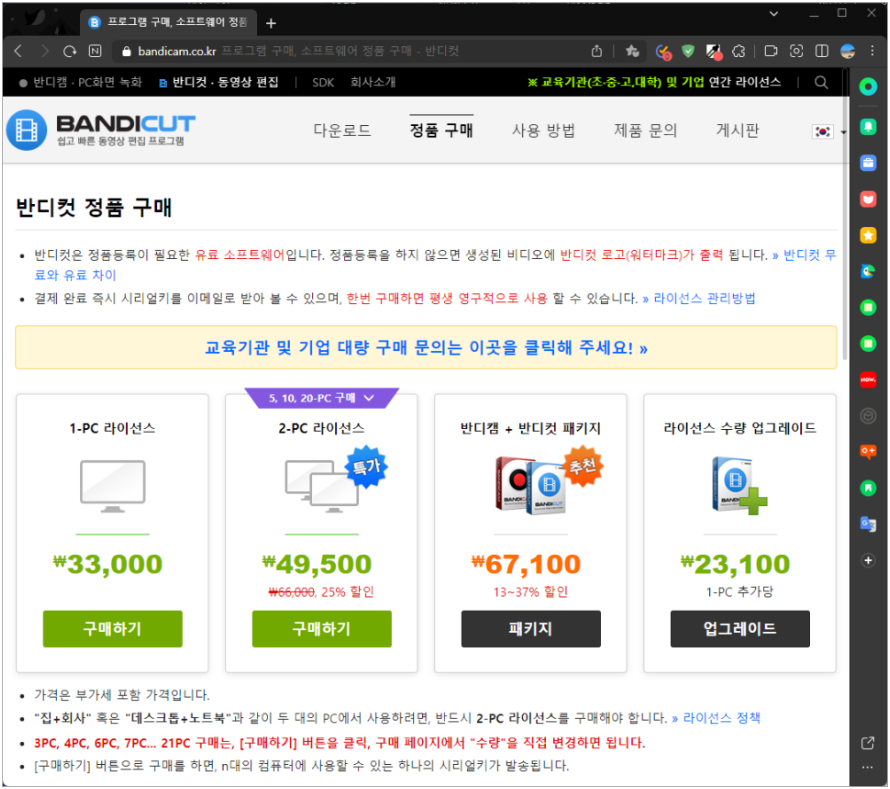Reload the current page
The height and width of the screenshot is (789, 890).
[x=70, y=51]
